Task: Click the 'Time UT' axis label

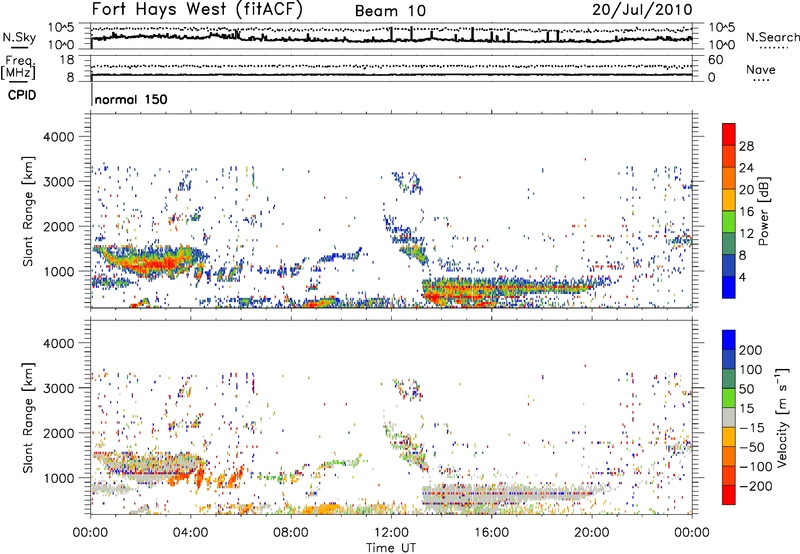Action: point(391,548)
